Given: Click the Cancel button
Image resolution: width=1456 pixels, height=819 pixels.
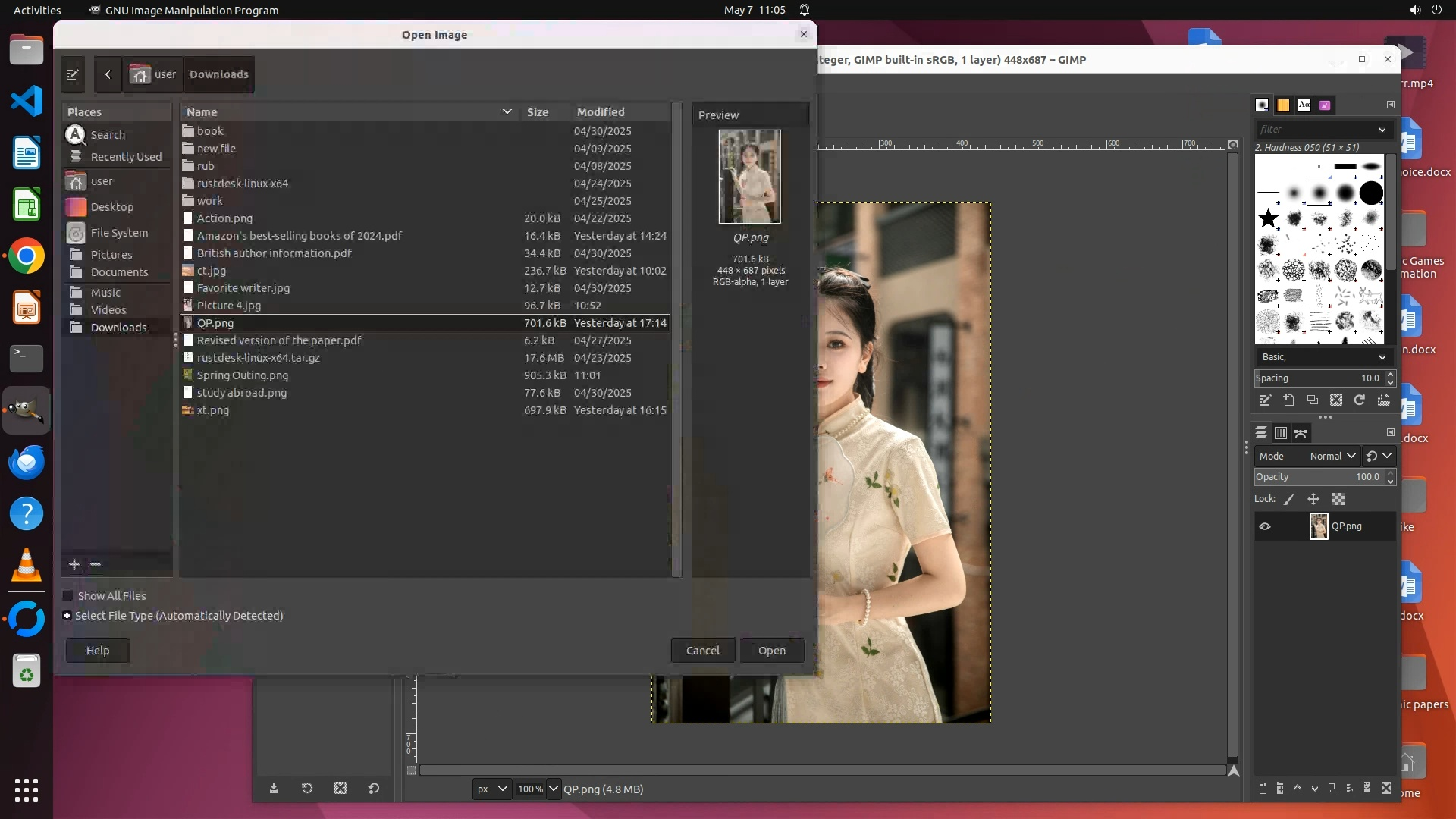Looking at the screenshot, I should click(x=702, y=651).
